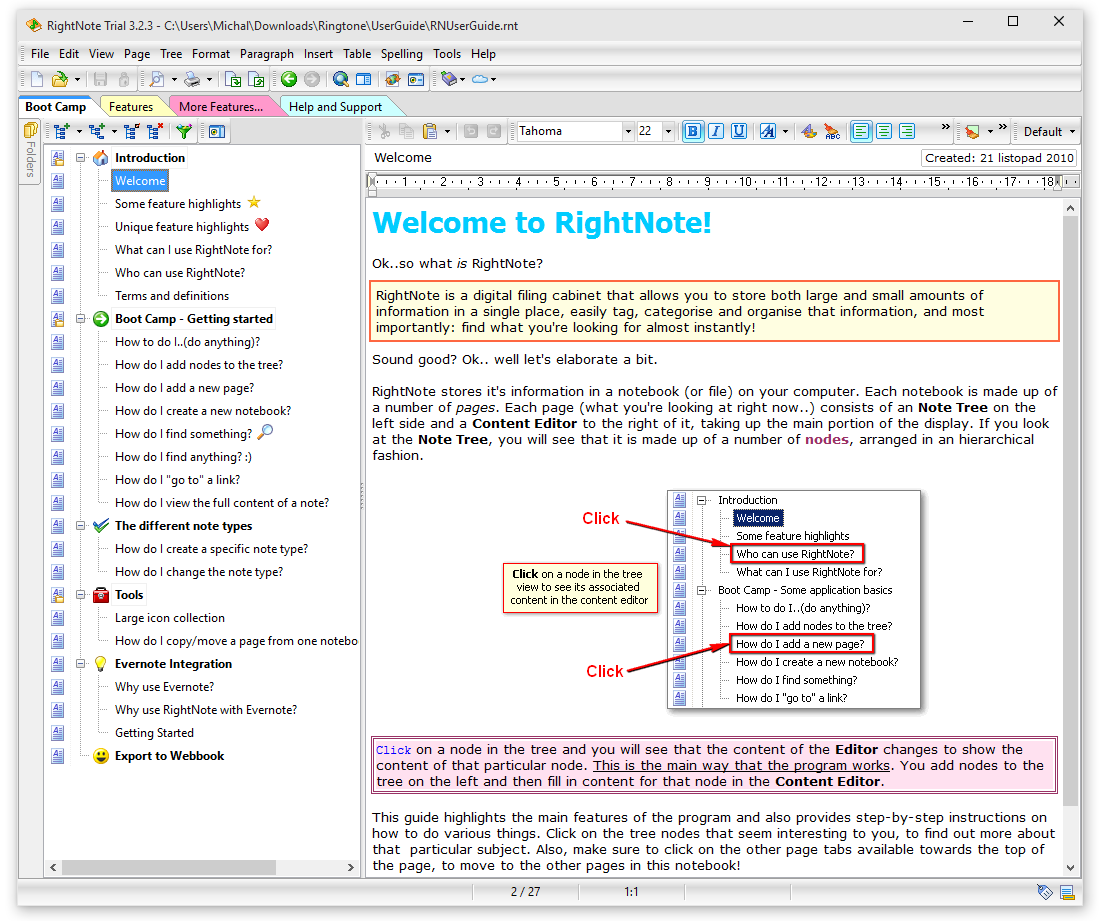The image size is (1120, 921).
Task: Set paragraph alignment to left
Action: [x=861, y=131]
